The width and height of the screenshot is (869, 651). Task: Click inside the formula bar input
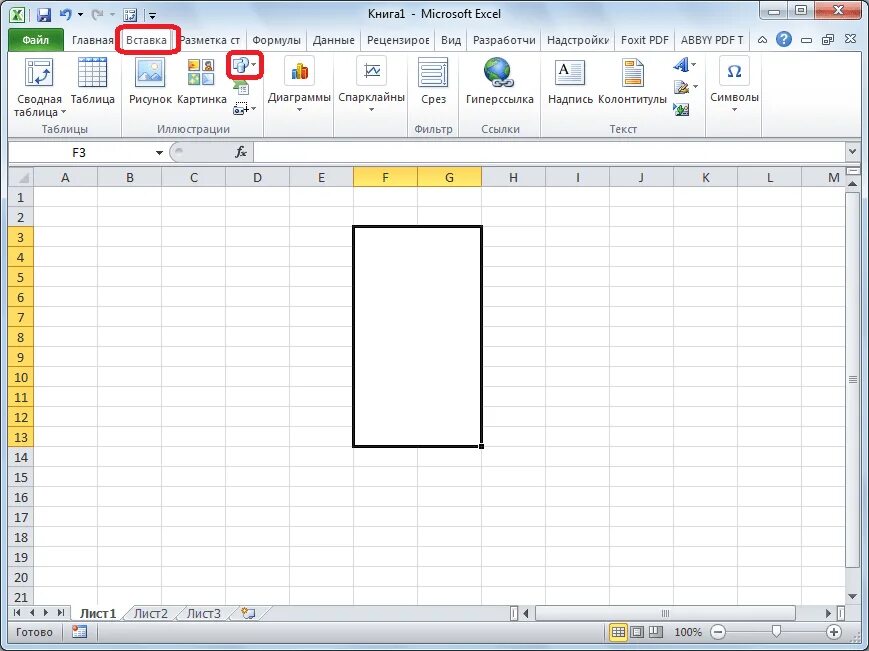click(x=549, y=152)
